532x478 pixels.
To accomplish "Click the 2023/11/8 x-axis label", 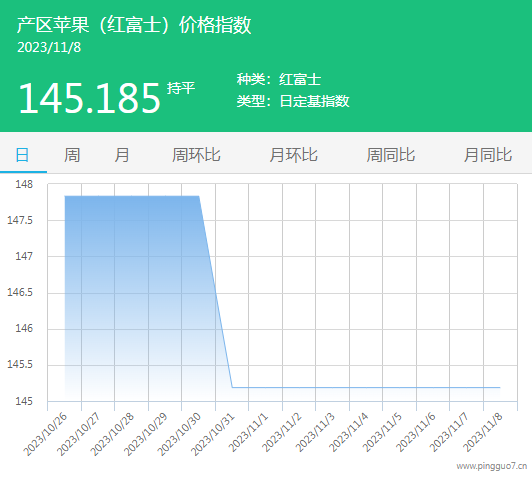I will [x=482, y=432].
